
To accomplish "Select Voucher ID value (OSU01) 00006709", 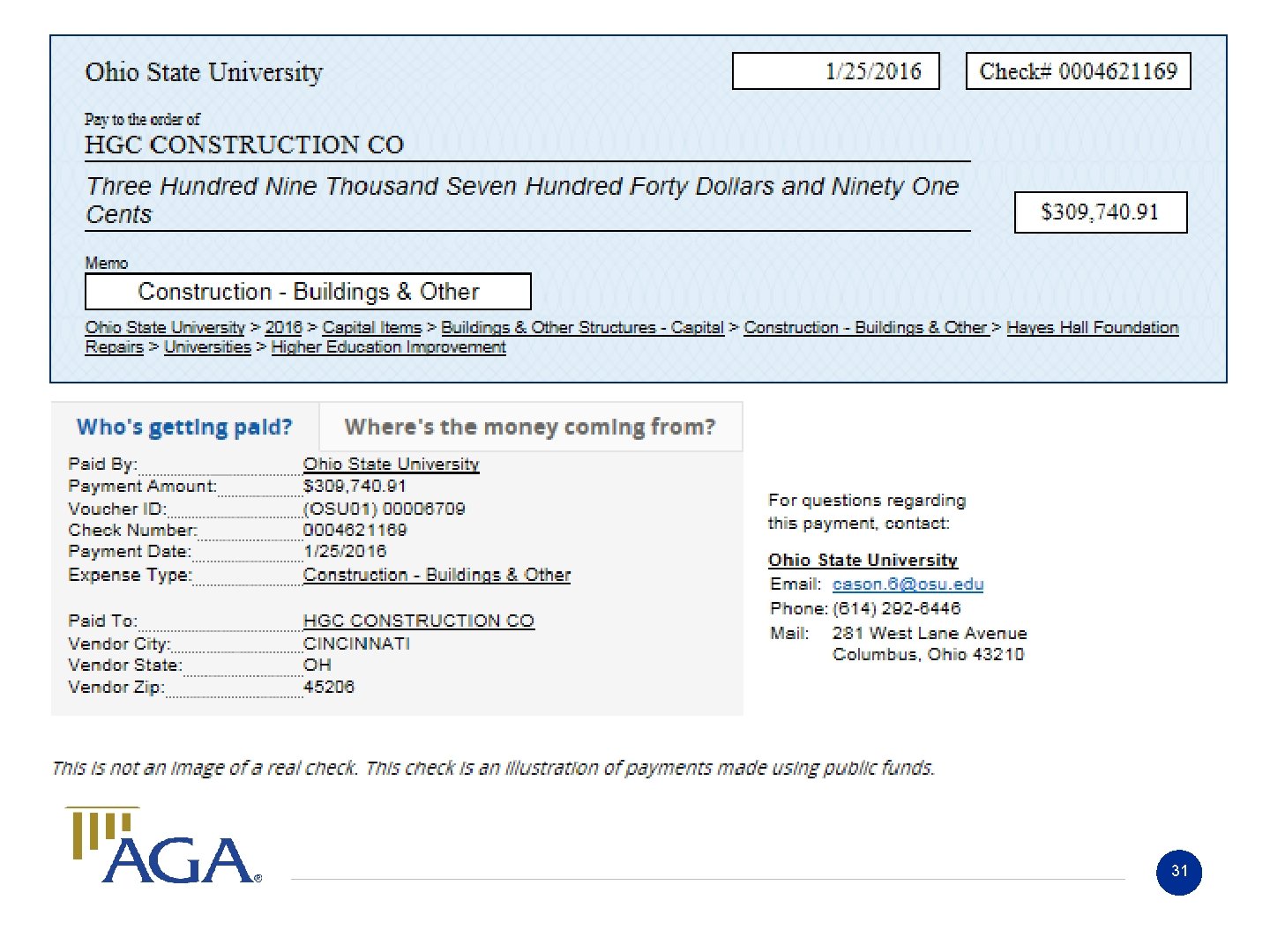I will coord(384,509).
